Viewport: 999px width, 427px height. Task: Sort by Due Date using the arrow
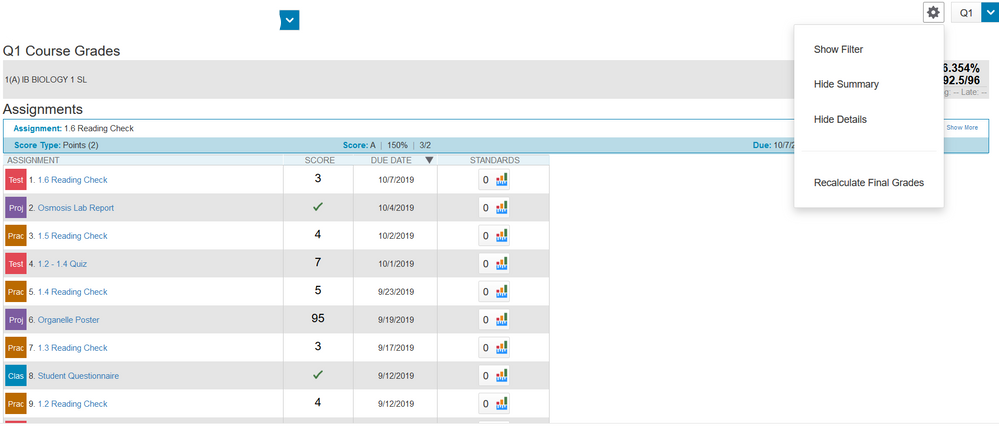[429, 160]
